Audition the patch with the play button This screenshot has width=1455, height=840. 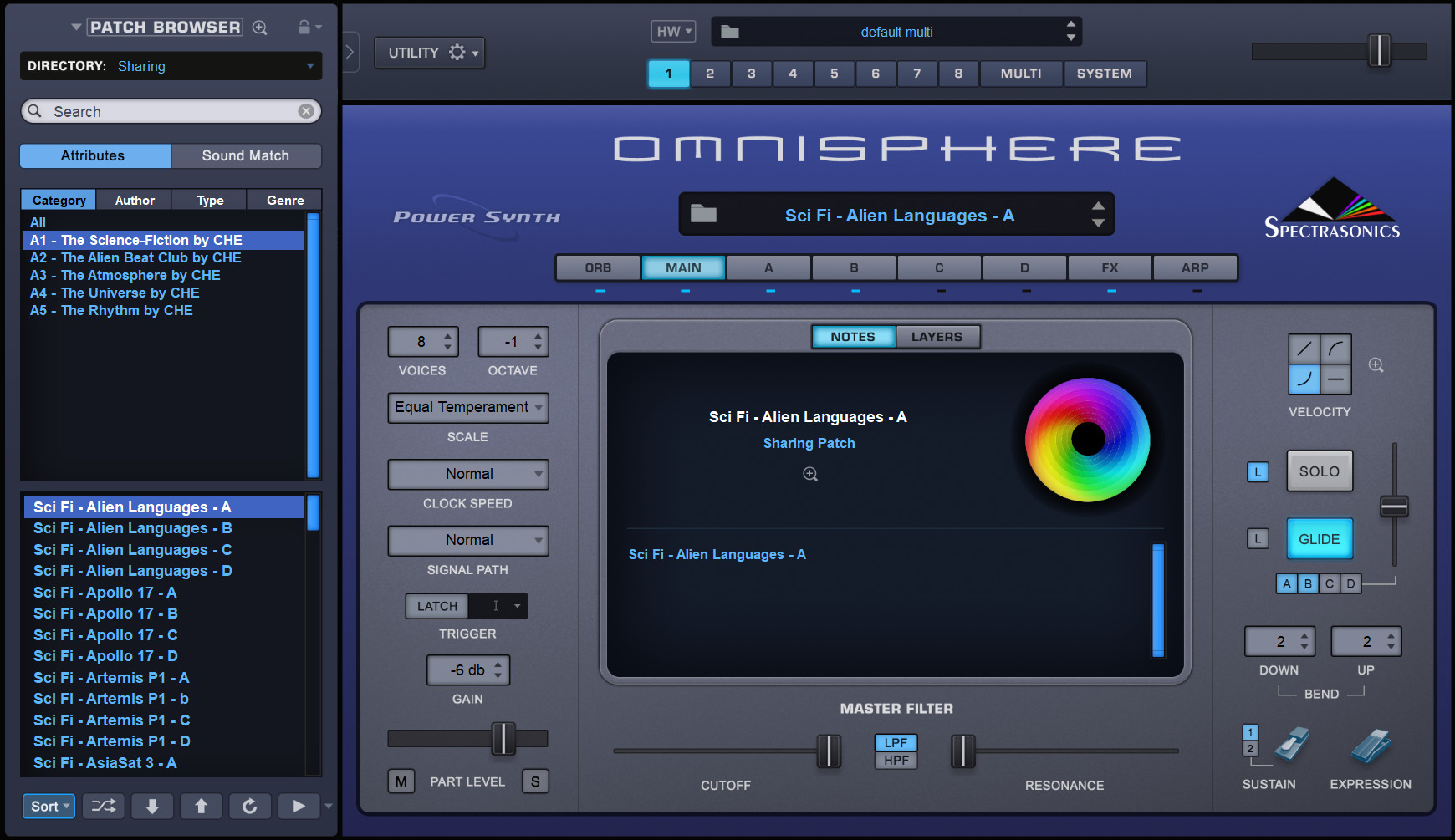[299, 806]
